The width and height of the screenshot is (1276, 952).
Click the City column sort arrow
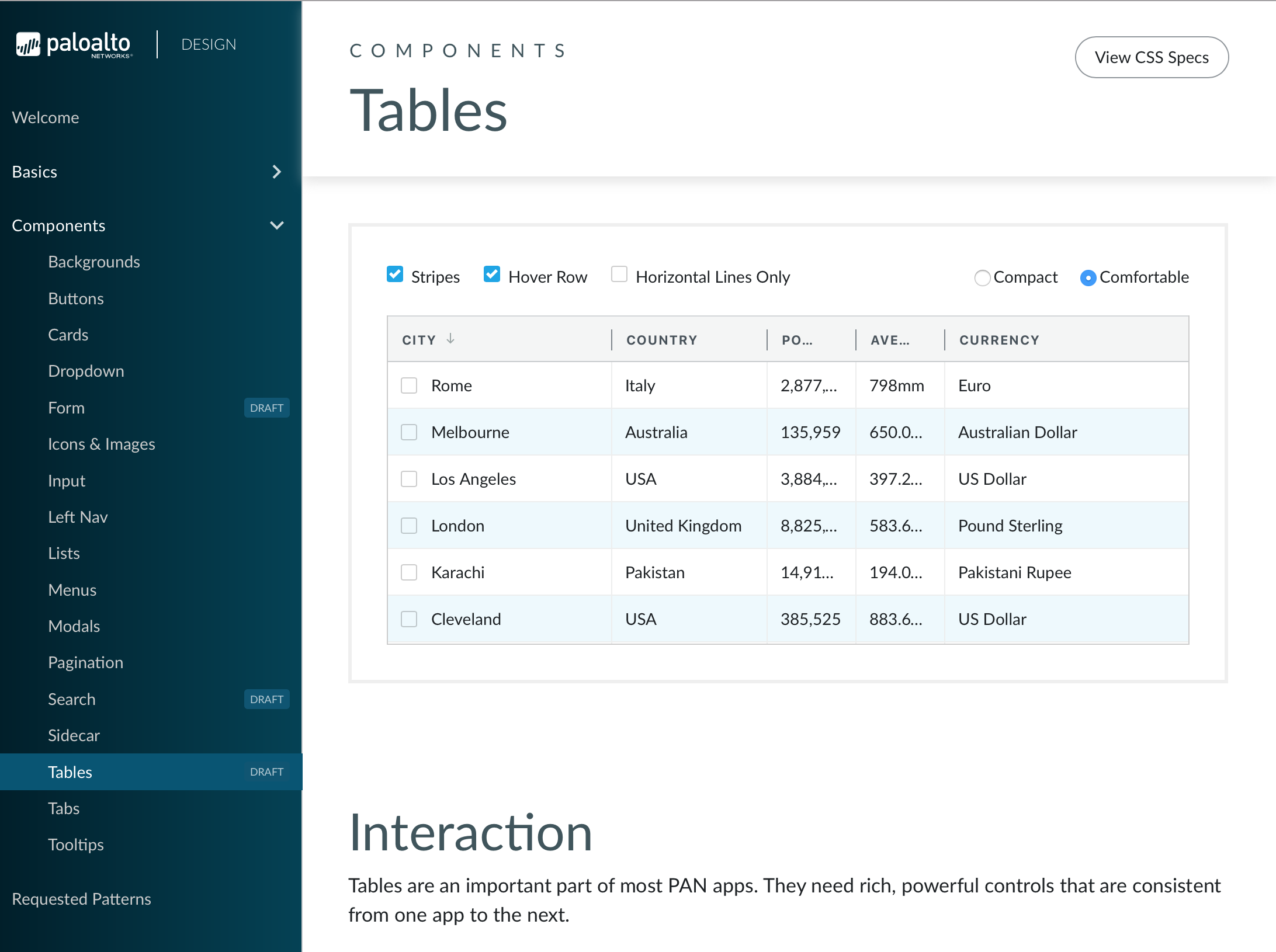click(x=450, y=339)
